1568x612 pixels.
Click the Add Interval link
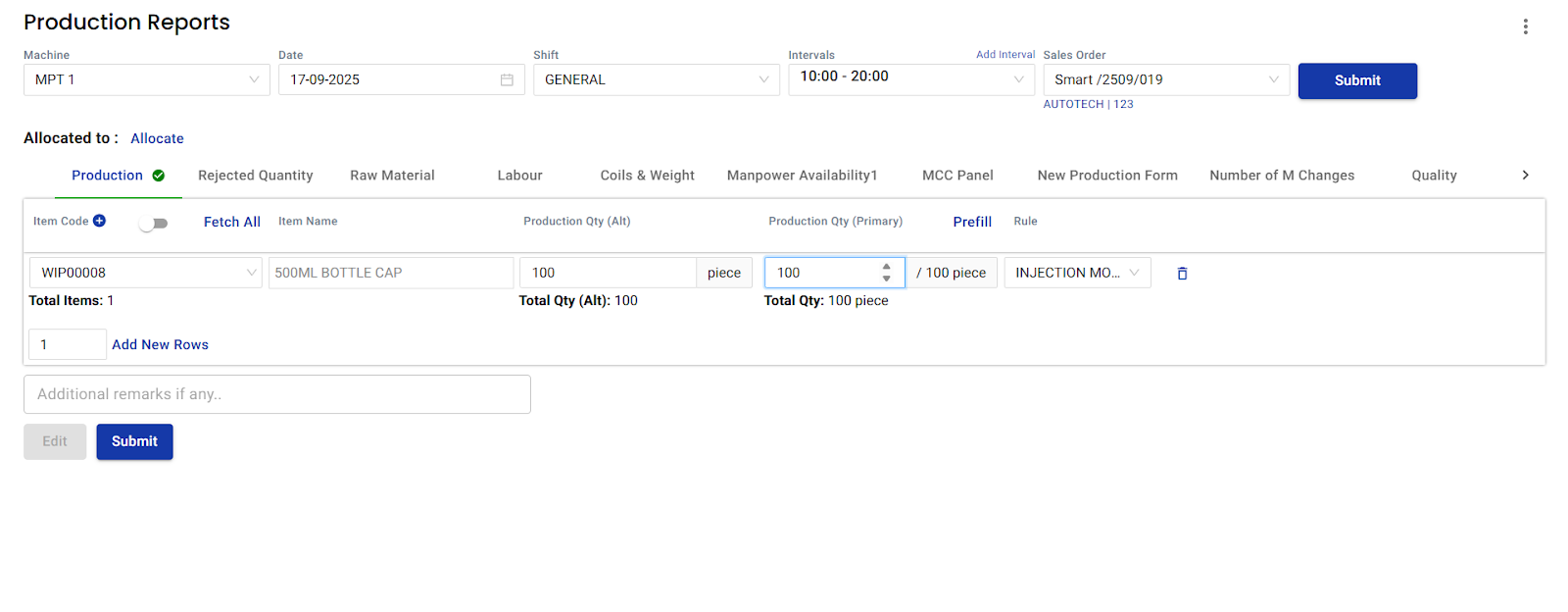[x=1004, y=55]
